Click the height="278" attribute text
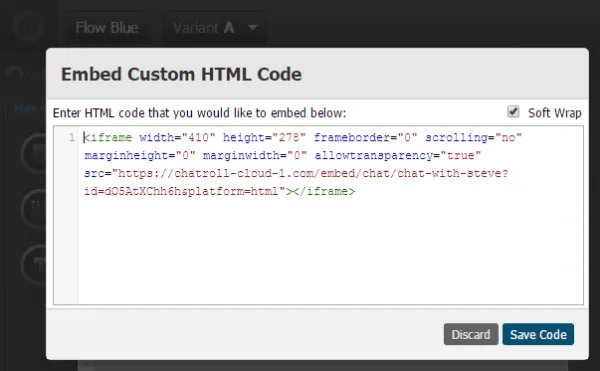This screenshot has width=600, height=371. 264,137
